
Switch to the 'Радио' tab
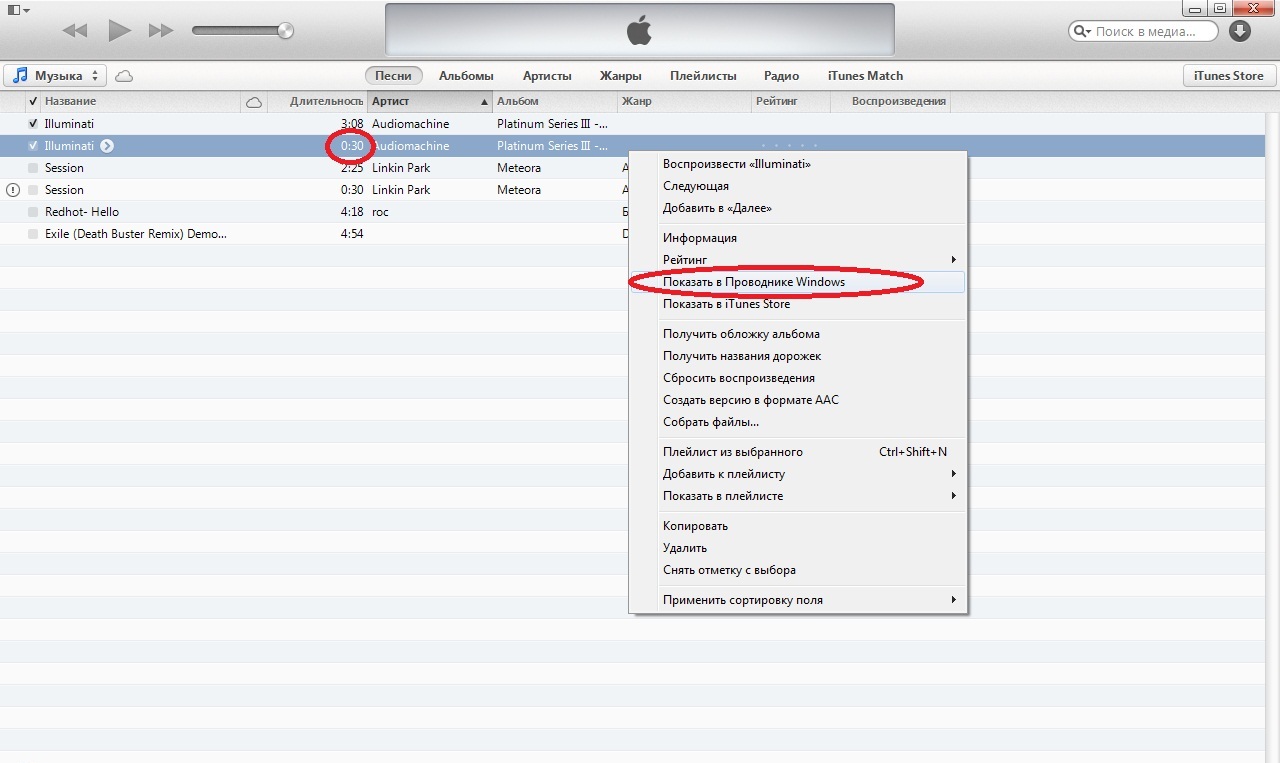(781, 75)
